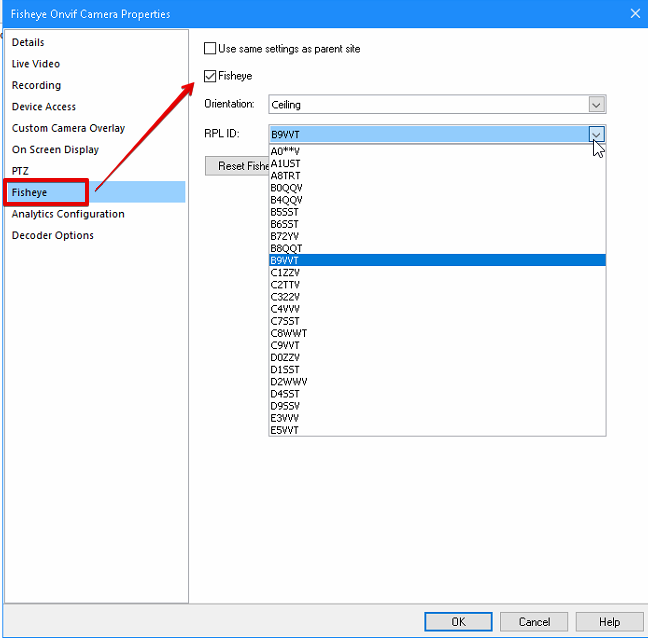Pick A8TRT in the dropdown list
Image resolution: width=648 pixels, height=638 pixels.
click(x=437, y=176)
